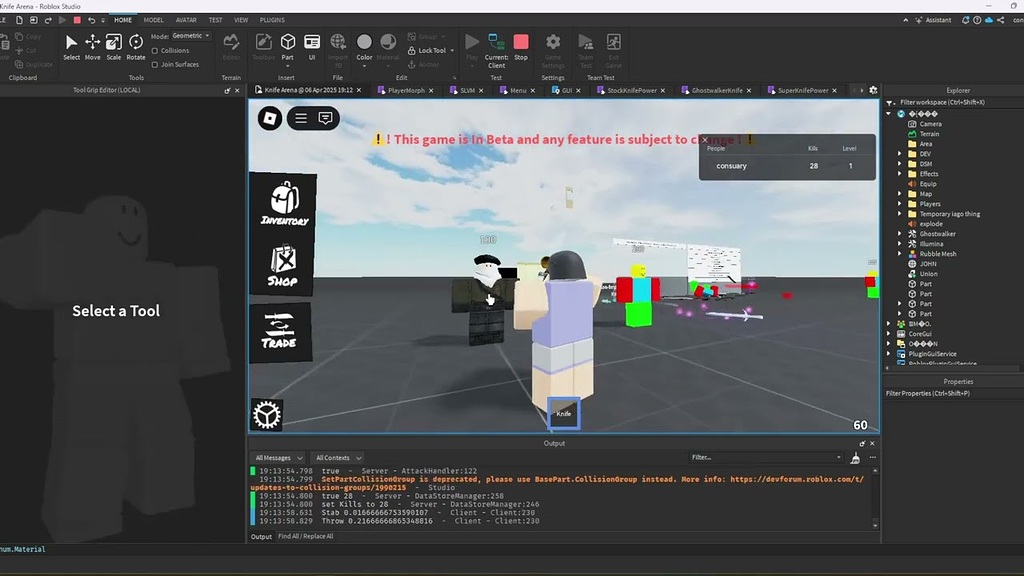This screenshot has width=1024, height=576.
Task: Insert a new Part
Action: pyautogui.click(x=287, y=43)
